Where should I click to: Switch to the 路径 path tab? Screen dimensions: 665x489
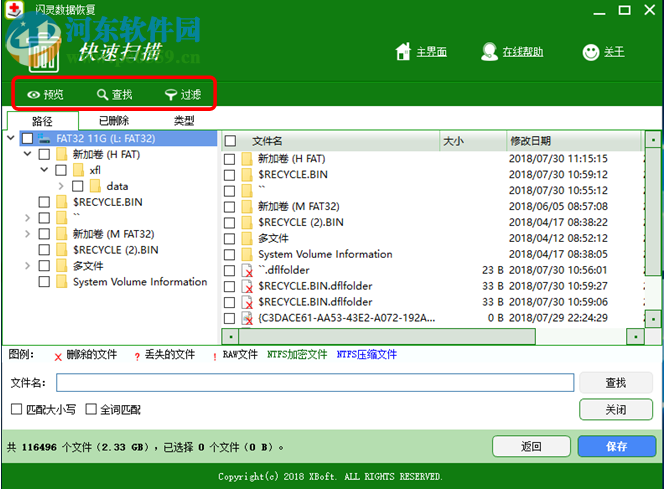[x=43, y=121]
